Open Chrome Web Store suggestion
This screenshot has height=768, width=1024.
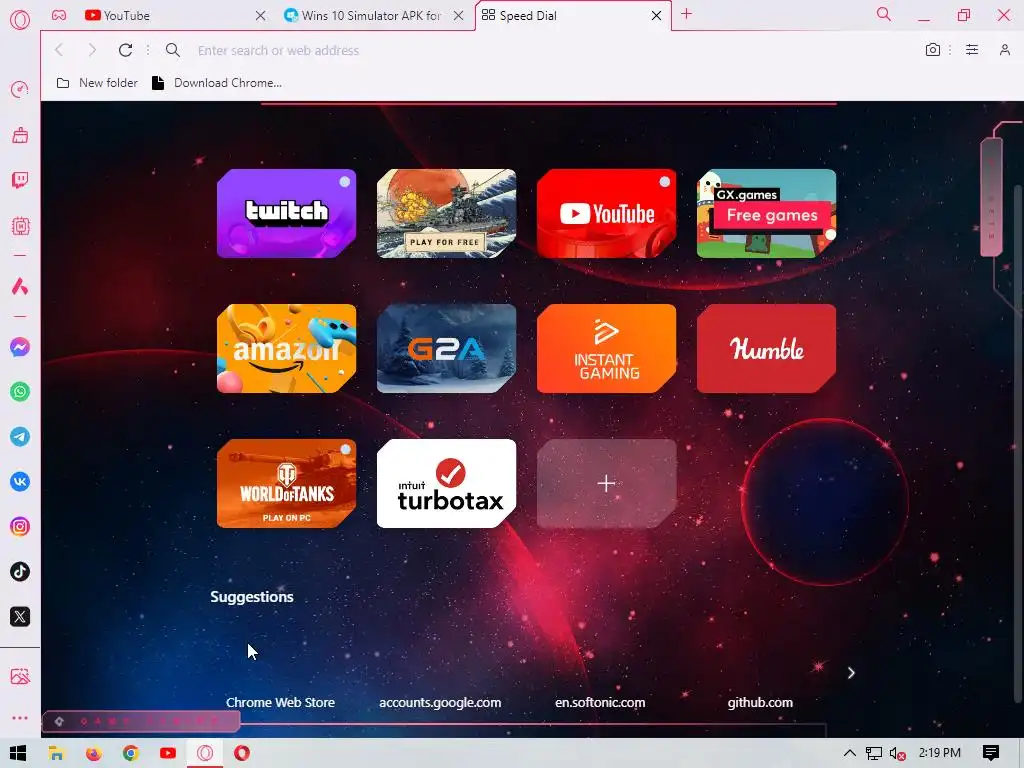tap(280, 703)
